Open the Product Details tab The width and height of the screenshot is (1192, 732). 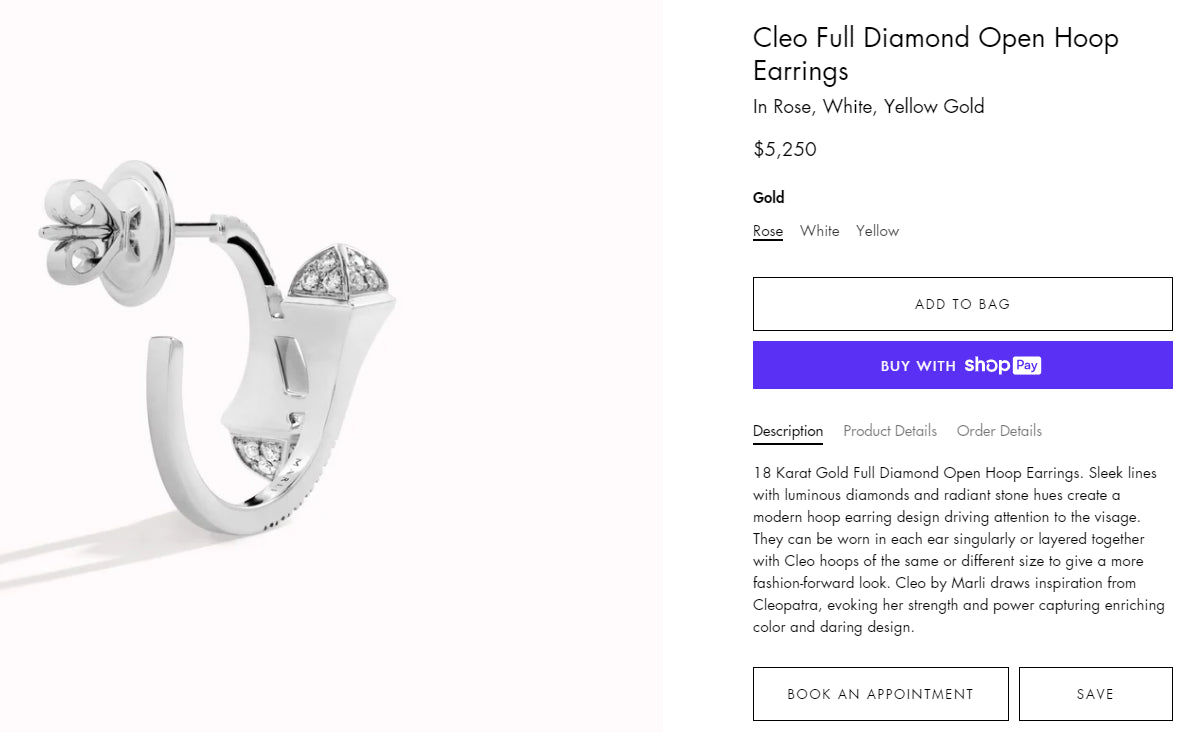point(889,431)
